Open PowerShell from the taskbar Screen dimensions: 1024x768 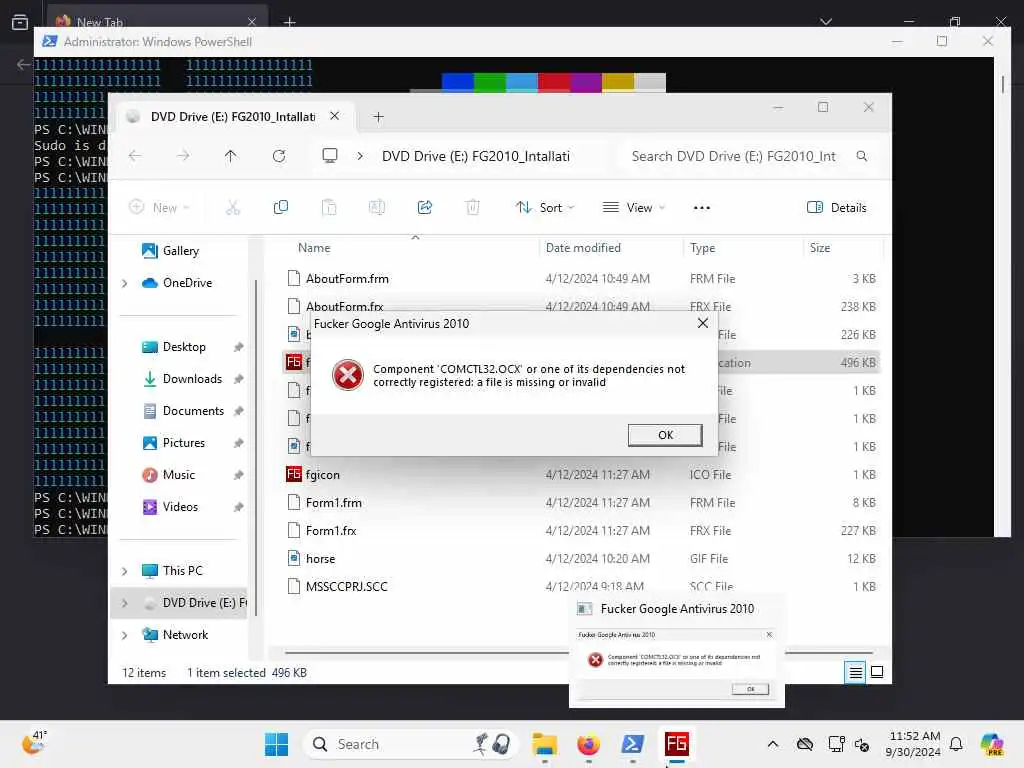633,744
